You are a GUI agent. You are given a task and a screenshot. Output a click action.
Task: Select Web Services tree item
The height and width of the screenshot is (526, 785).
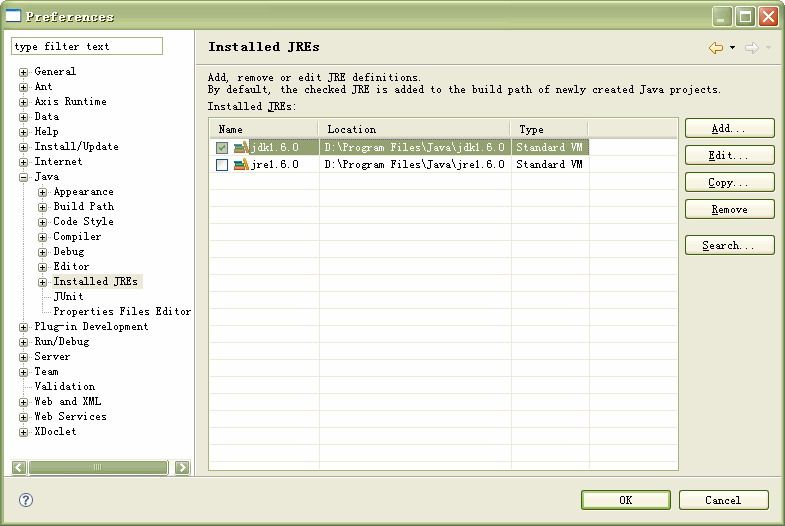click(x=70, y=416)
